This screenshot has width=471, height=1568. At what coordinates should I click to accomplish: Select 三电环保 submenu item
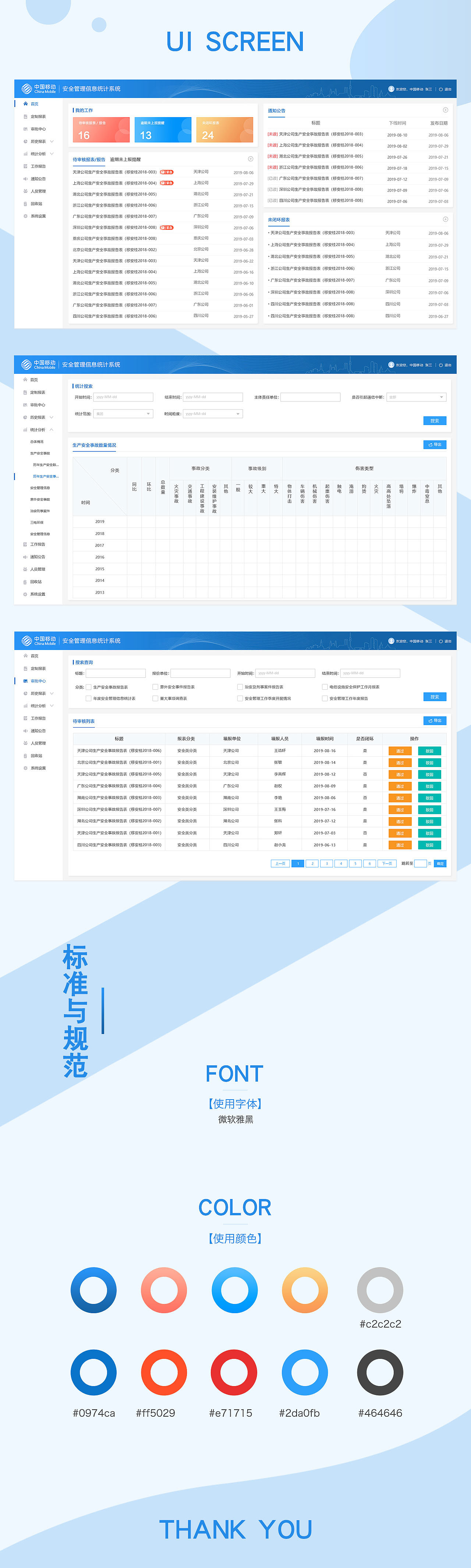[36, 522]
